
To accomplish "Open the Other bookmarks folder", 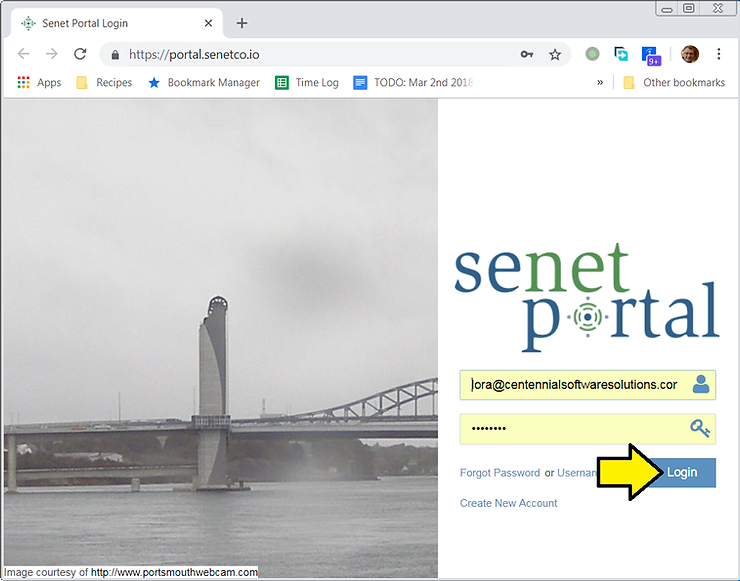I will click(673, 83).
